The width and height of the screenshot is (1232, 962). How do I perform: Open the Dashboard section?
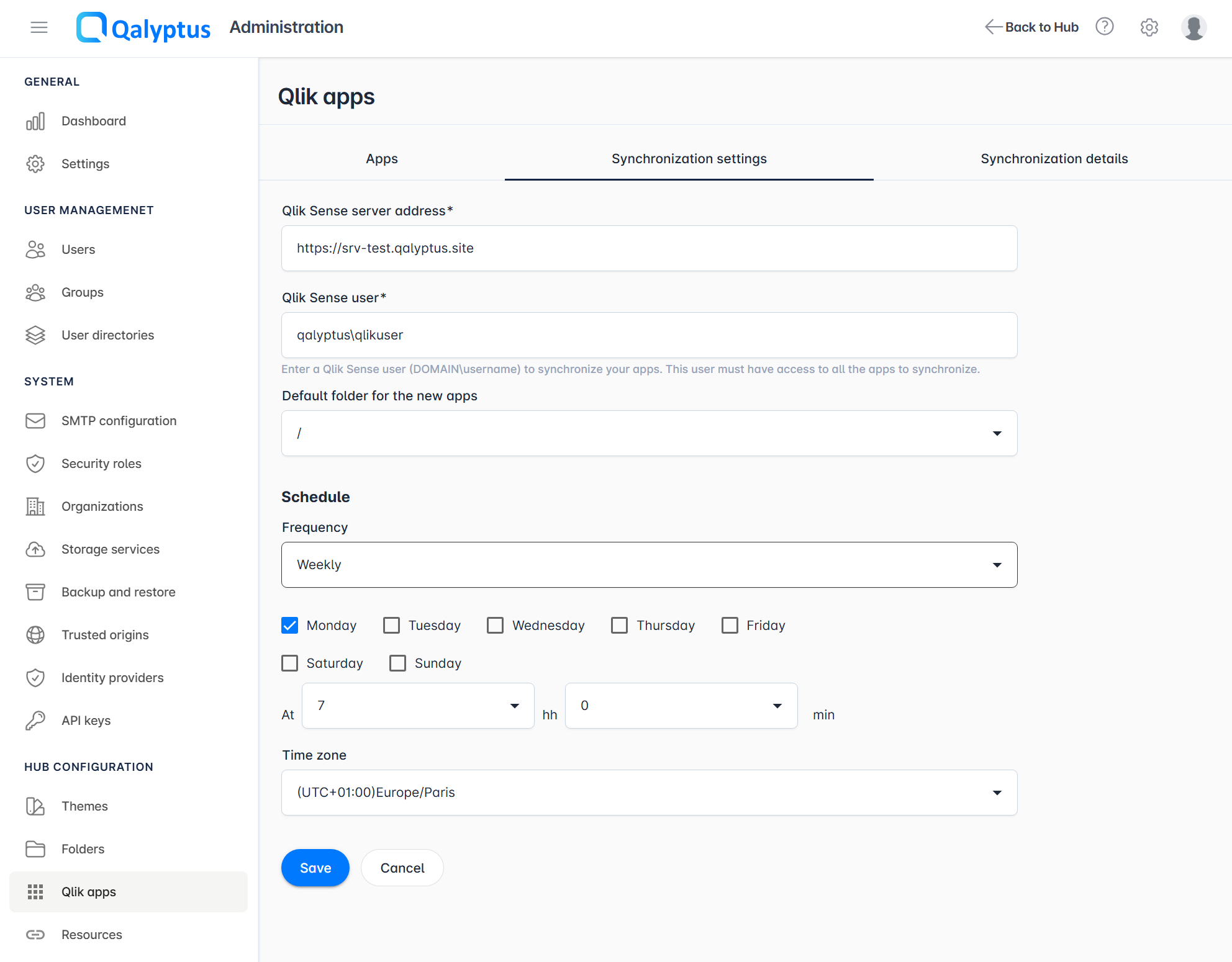click(x=94, y=120)
